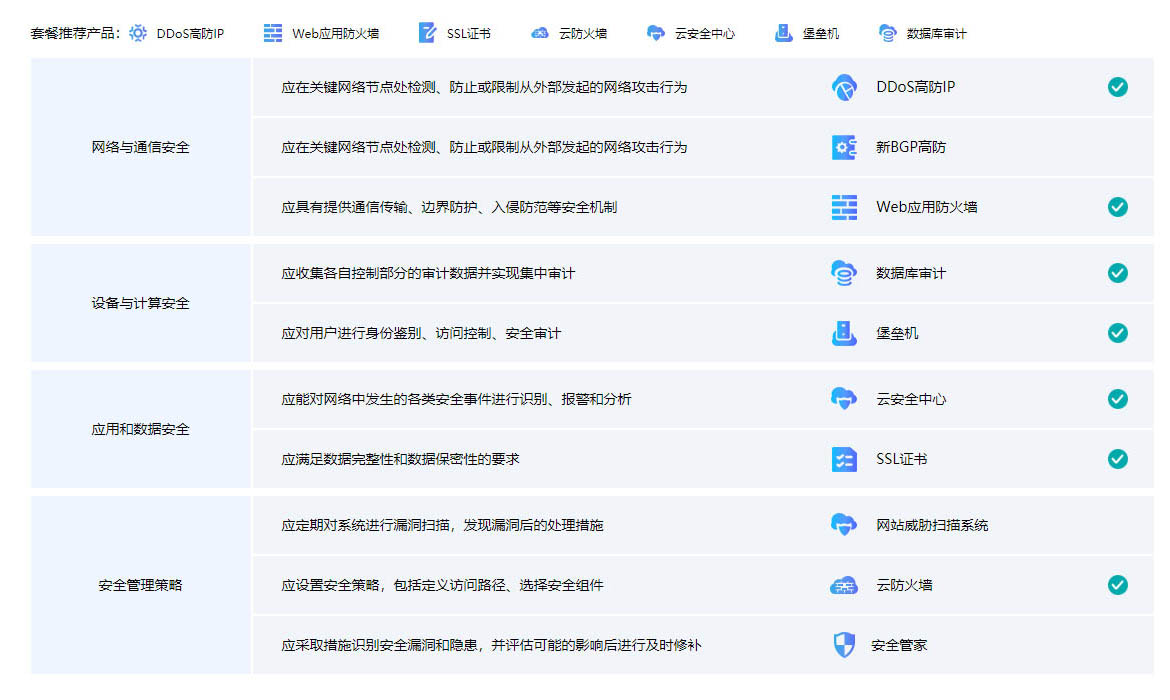
Task: Click the 堡垒机 product name in the table
Action: (x=897, y=334)
